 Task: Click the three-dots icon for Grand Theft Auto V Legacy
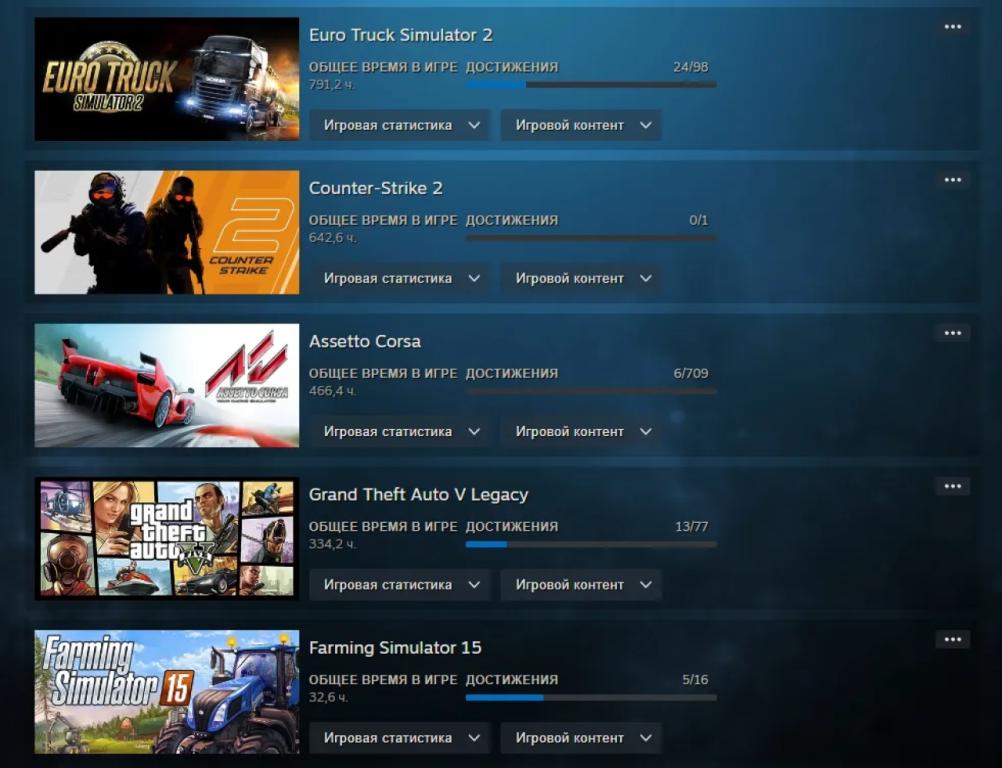point(951,486)
